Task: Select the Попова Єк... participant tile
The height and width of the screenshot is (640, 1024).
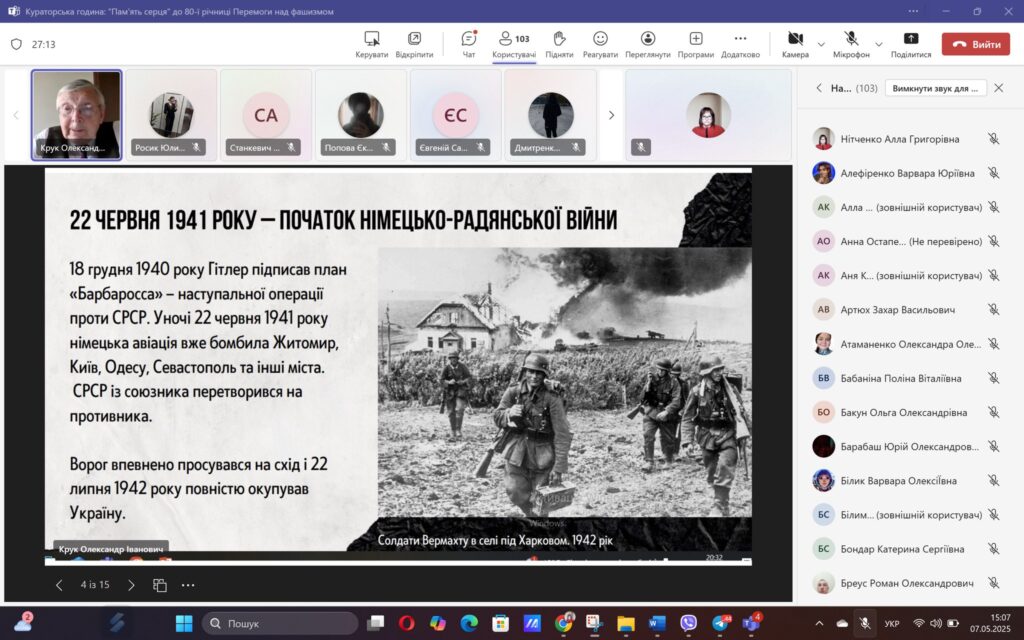Action: click(360, 115)
